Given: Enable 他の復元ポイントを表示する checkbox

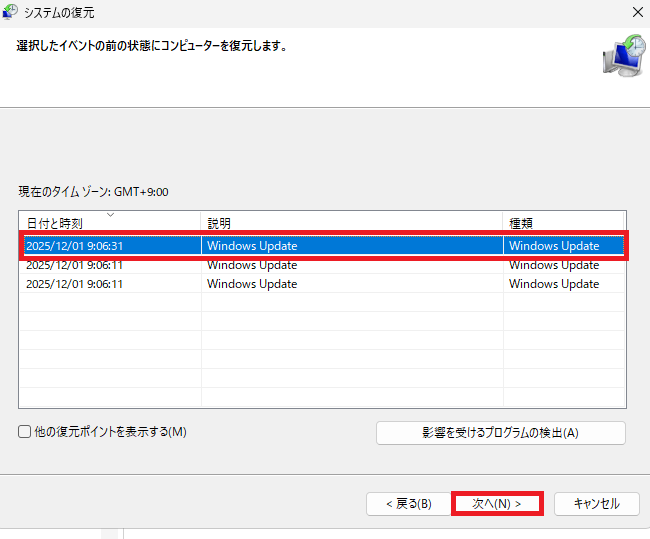Looking at the screenshot, I should [x=25, y=432].
